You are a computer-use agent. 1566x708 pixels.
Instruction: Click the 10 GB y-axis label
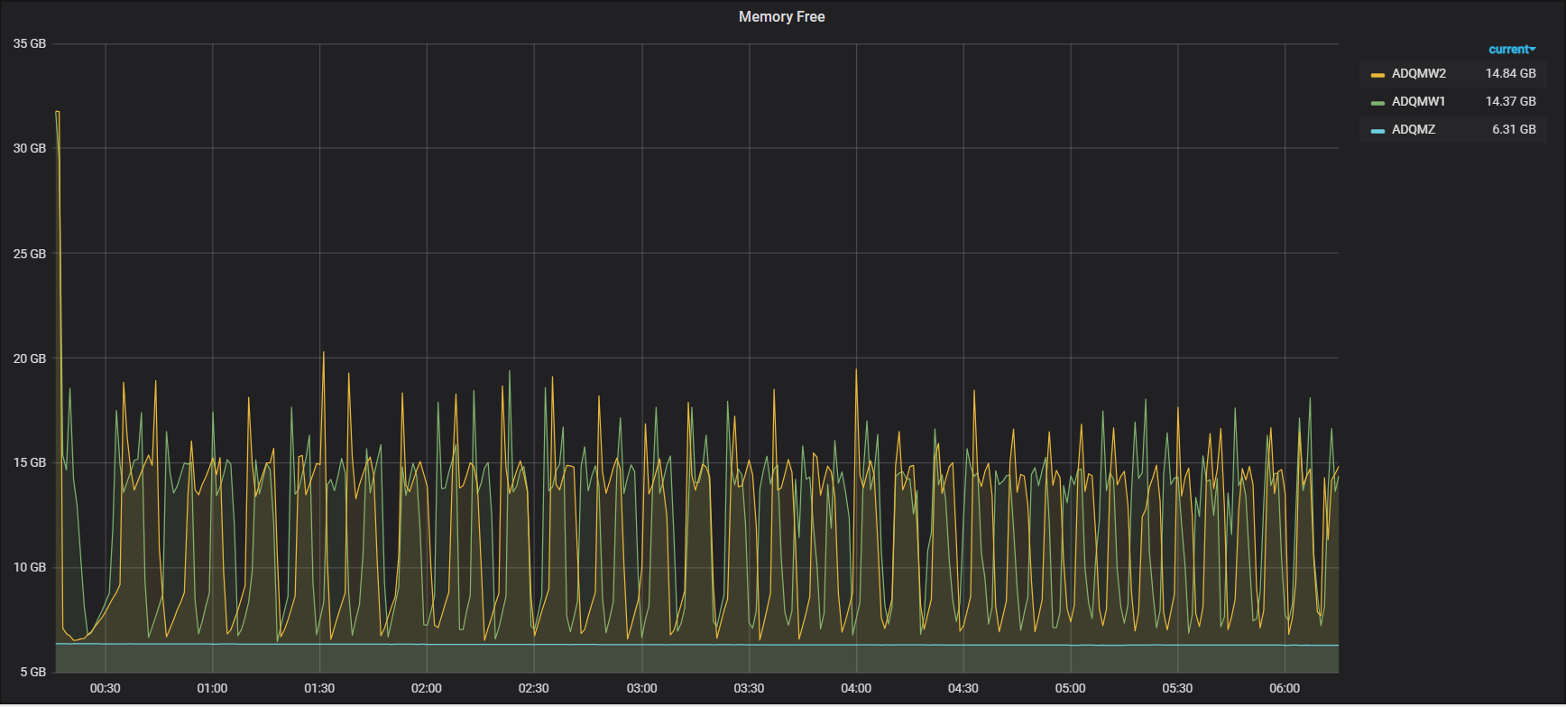(30, 568)
